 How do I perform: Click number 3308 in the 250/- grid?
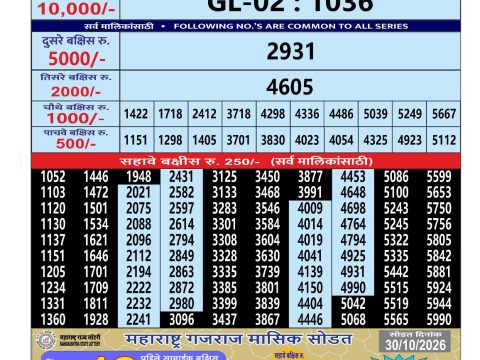pos(225,240)
